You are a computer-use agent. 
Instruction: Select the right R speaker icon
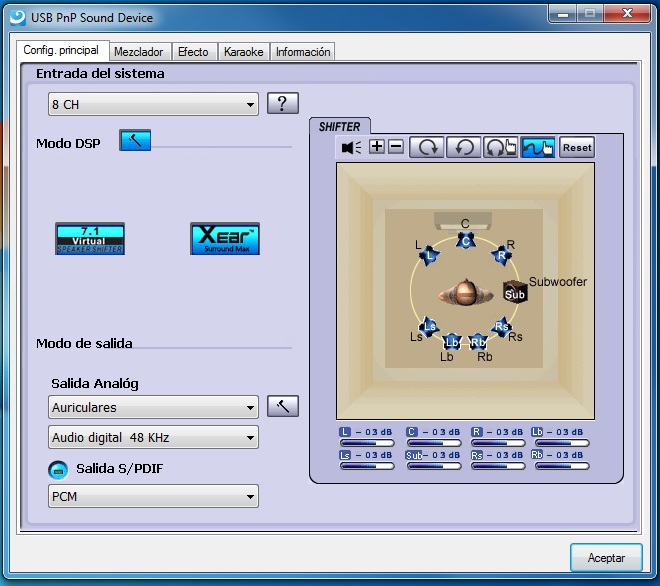click(501, 255)
